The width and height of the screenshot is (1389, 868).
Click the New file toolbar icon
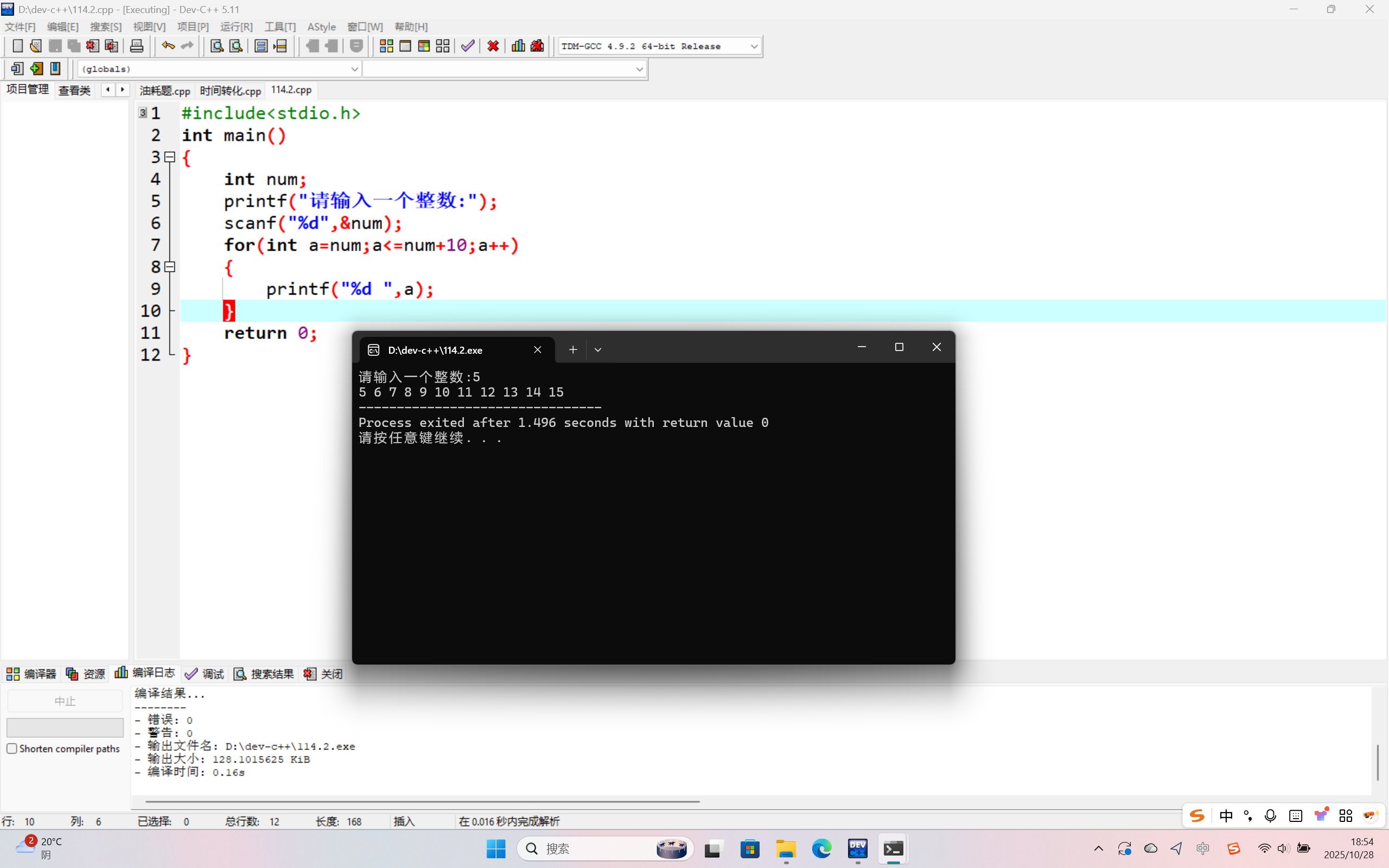17,46
